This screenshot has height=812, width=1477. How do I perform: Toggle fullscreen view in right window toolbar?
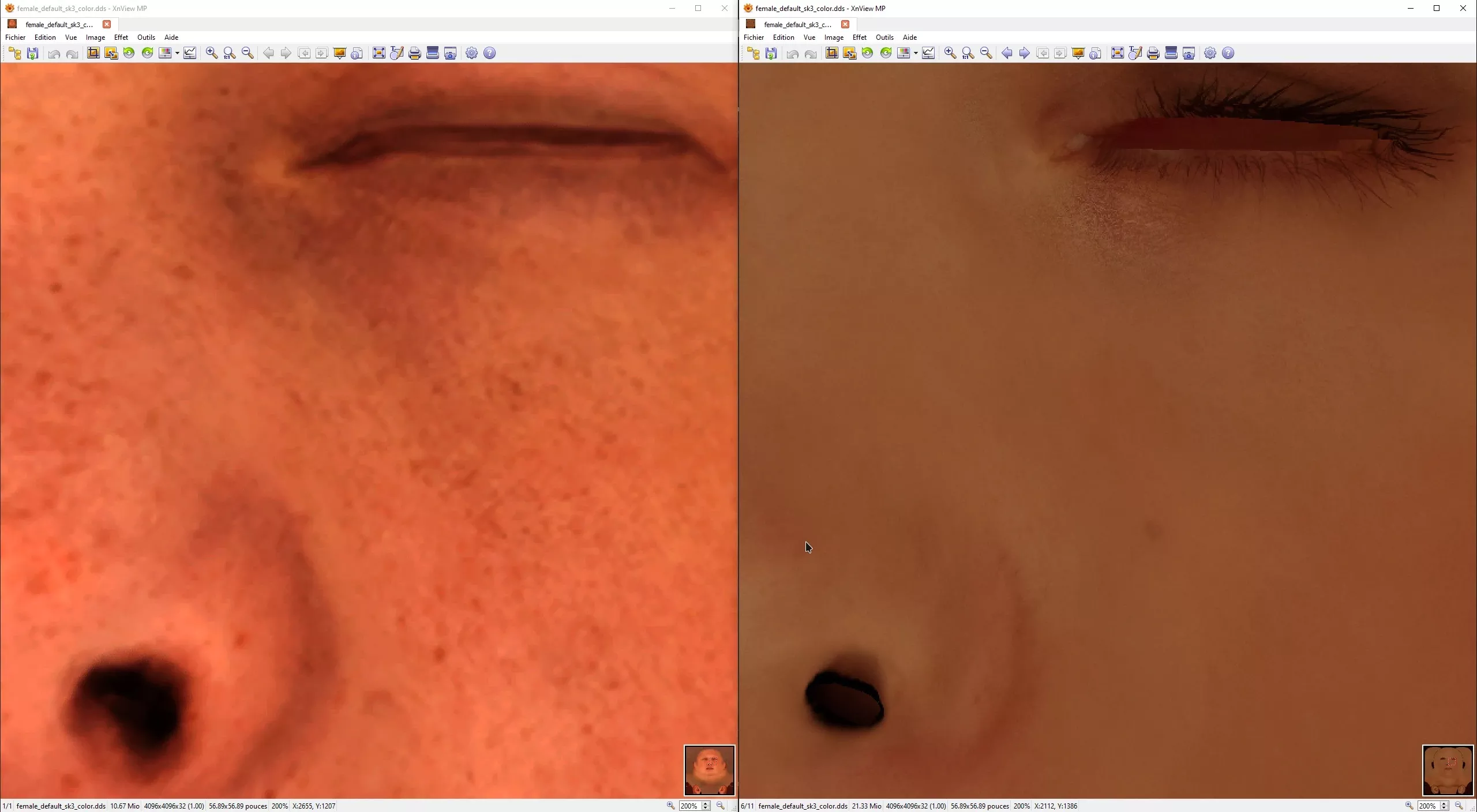tap(1117, 53)
